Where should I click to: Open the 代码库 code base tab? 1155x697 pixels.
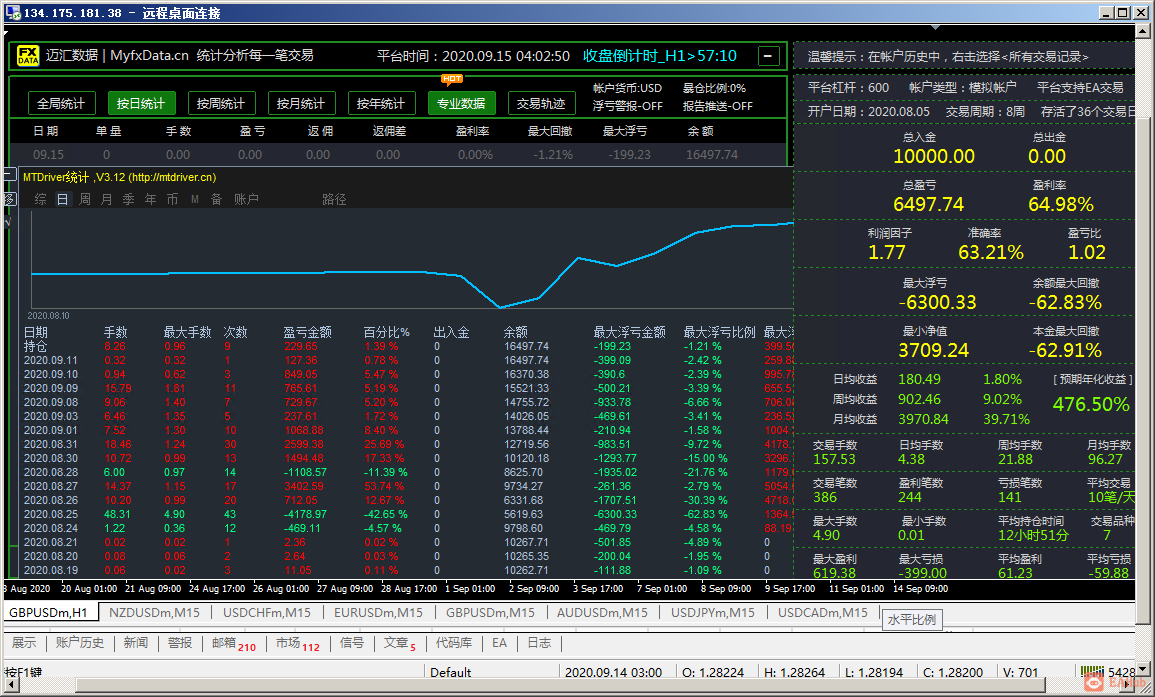454,643
